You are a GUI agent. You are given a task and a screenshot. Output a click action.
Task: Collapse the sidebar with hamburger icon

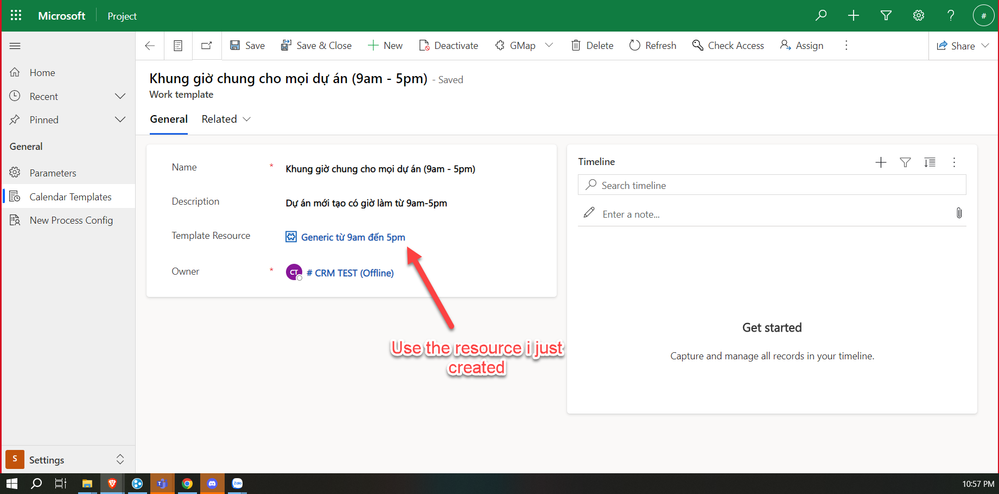tap(15, 46)
